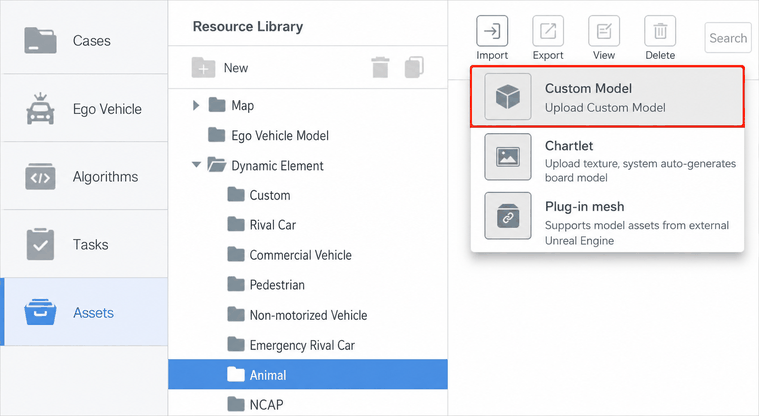
Task: Select the Non-motorized Vehicle tree item
Action: coord(307,315)
